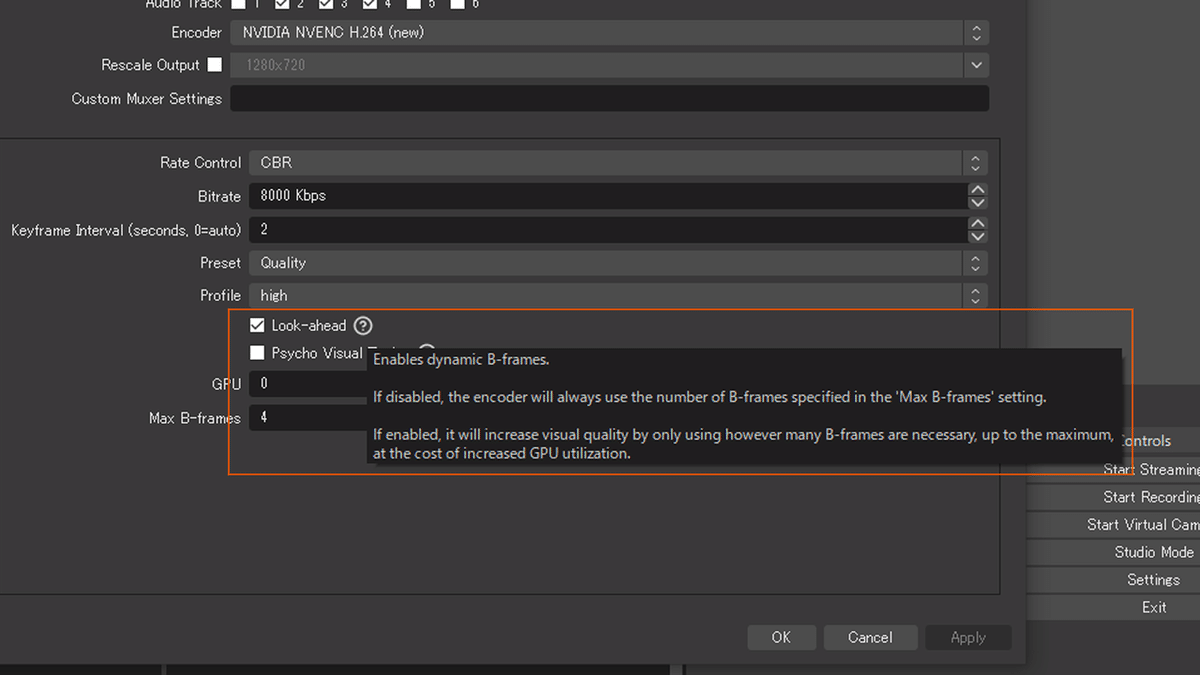The height and width of the screenshot is (675, 1200).
Task: Decrease Keyframe Interval with down arrow
Action: pyautogui.click(x=978, y=237)
